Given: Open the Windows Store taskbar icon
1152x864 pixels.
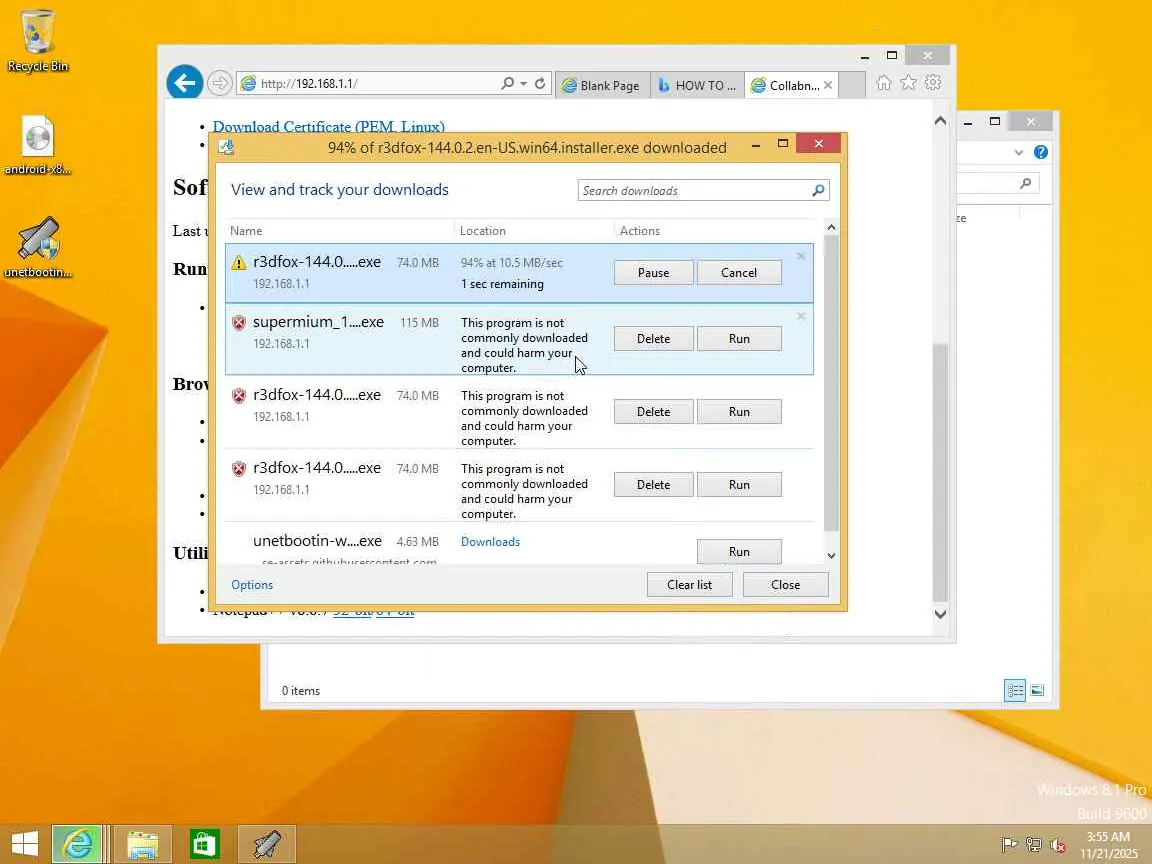Looking at the screenshot, I should pyautogui.click(x=205, y=844).
